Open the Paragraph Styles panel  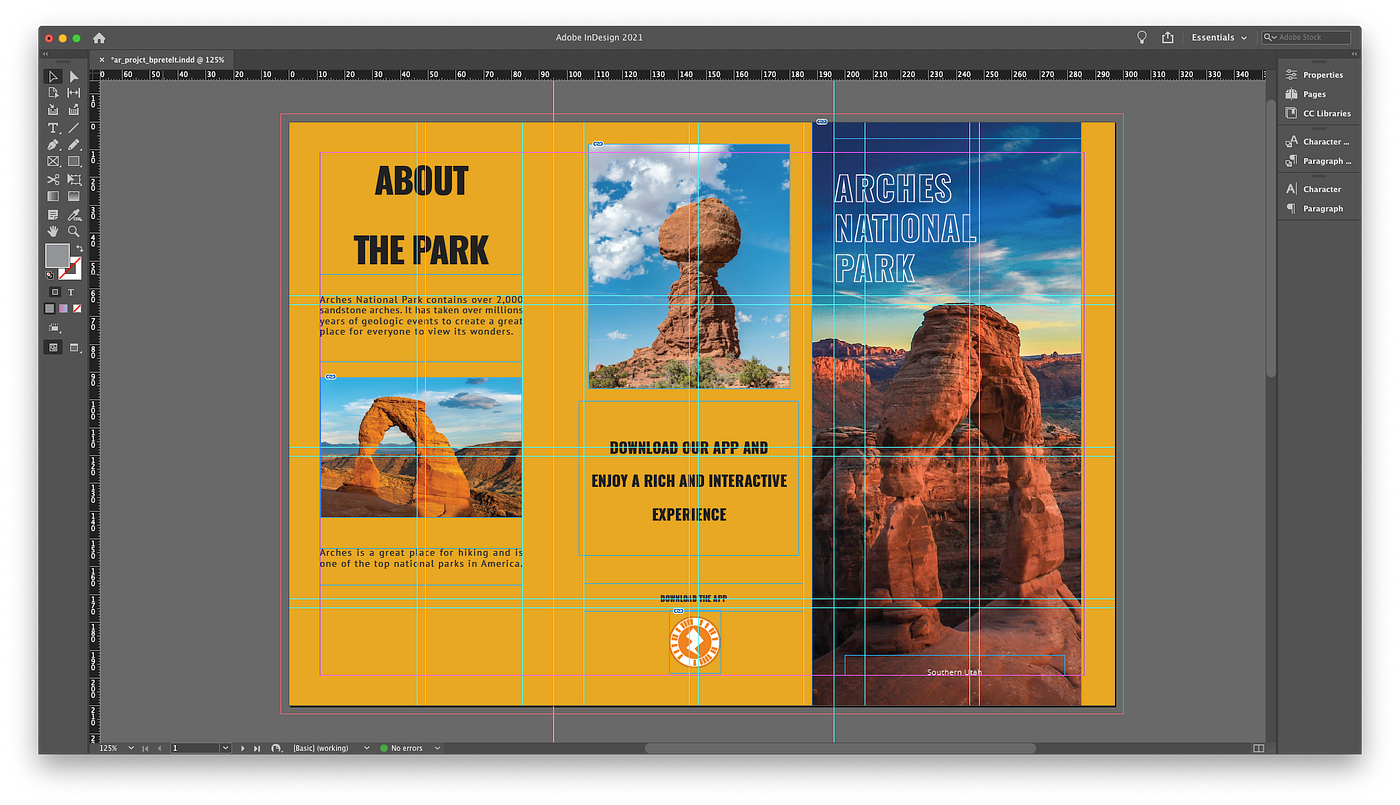(x=1318, y=161)
